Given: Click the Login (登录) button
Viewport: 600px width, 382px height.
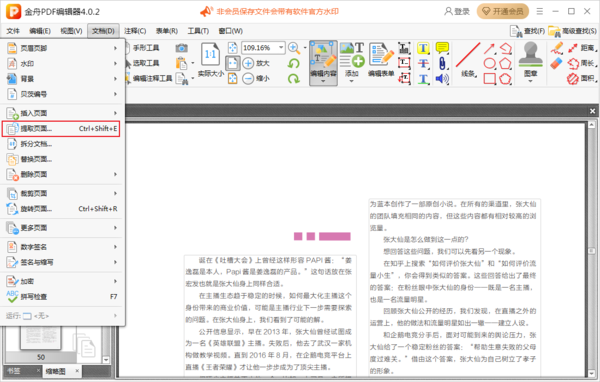Looking at the screenshot, I should tap(457, 11).
